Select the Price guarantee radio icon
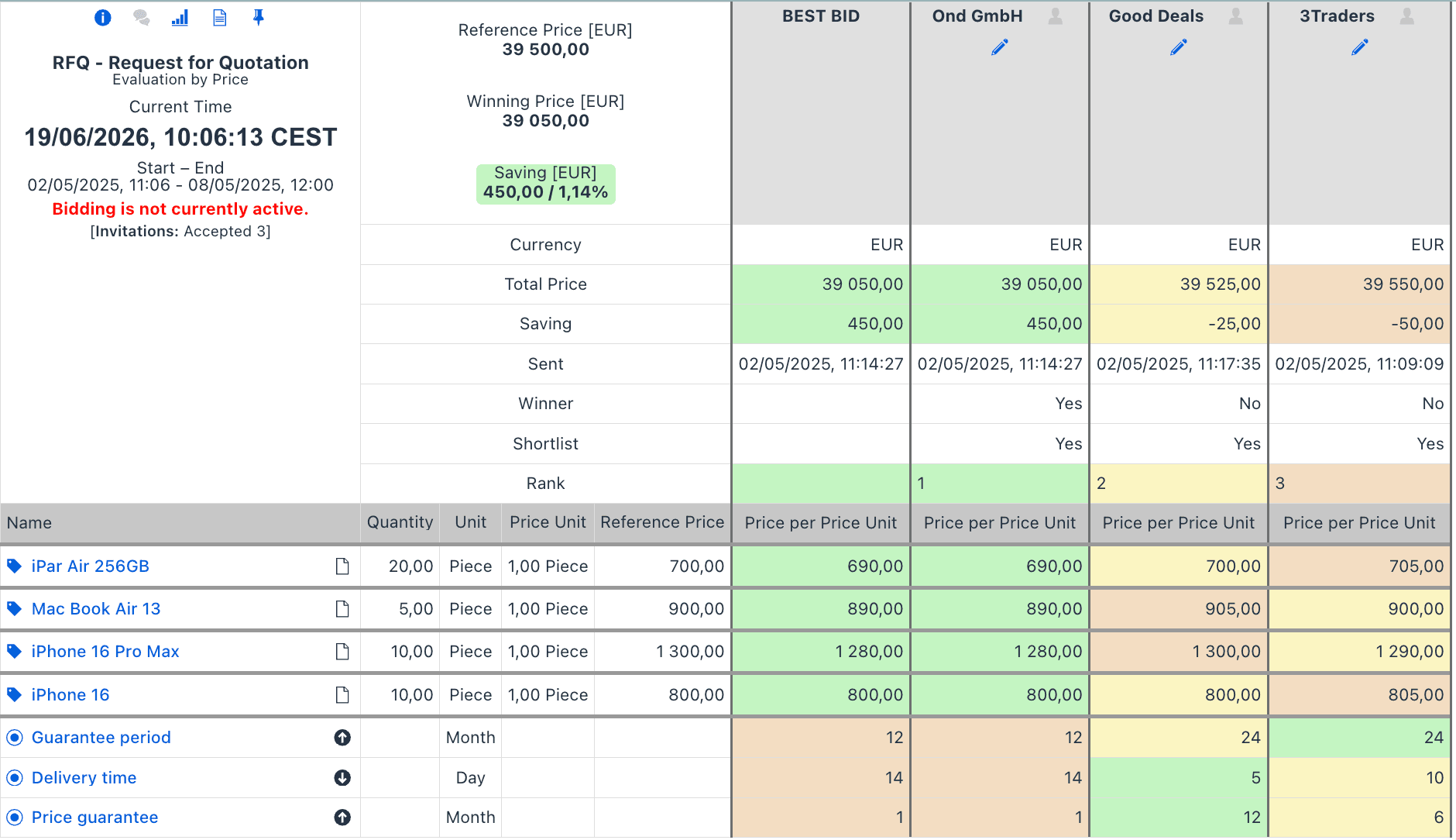Viewport: 1456px width, 840px height. click(x=14, y=818)
